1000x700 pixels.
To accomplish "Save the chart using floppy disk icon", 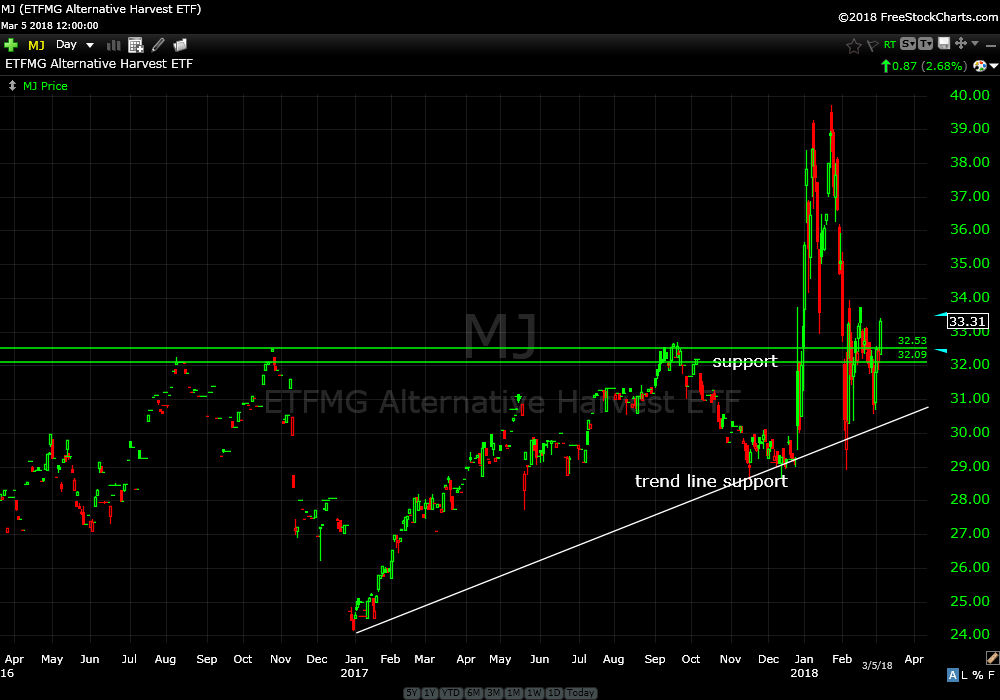I will (x=943, y=44).
